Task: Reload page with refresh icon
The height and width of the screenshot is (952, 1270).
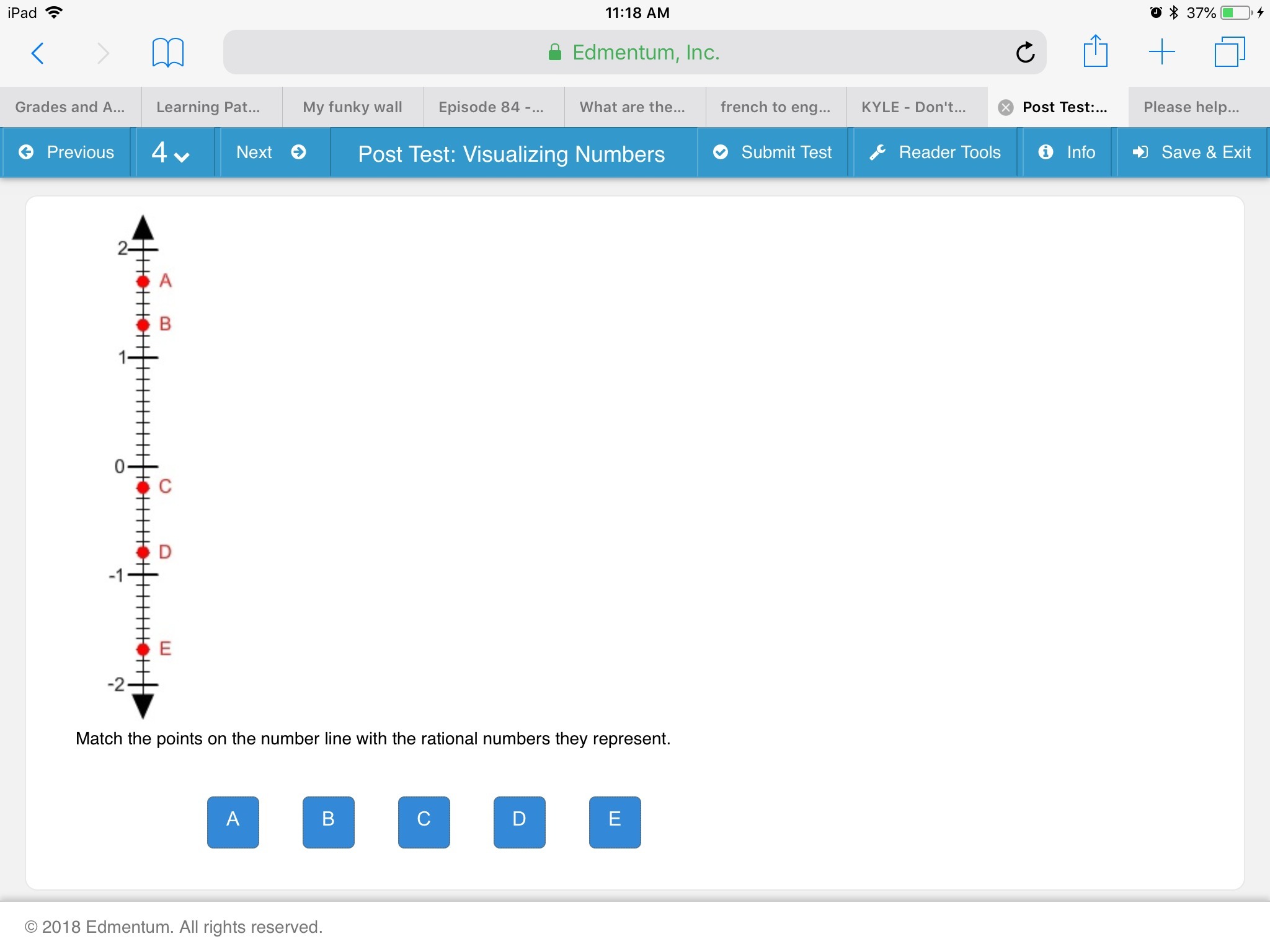Action: click(x=1025, y=53)
